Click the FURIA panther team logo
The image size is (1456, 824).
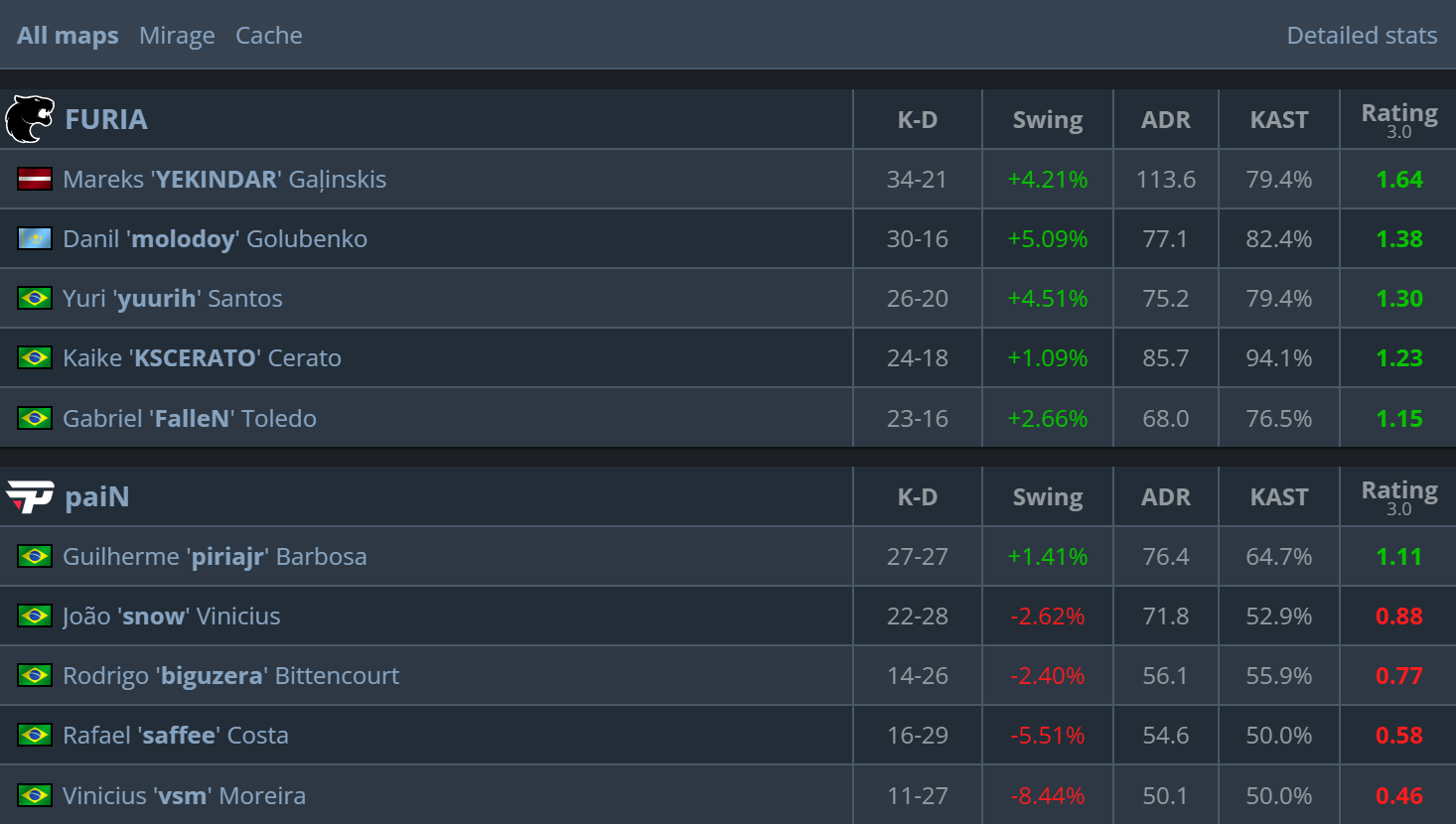30,119
